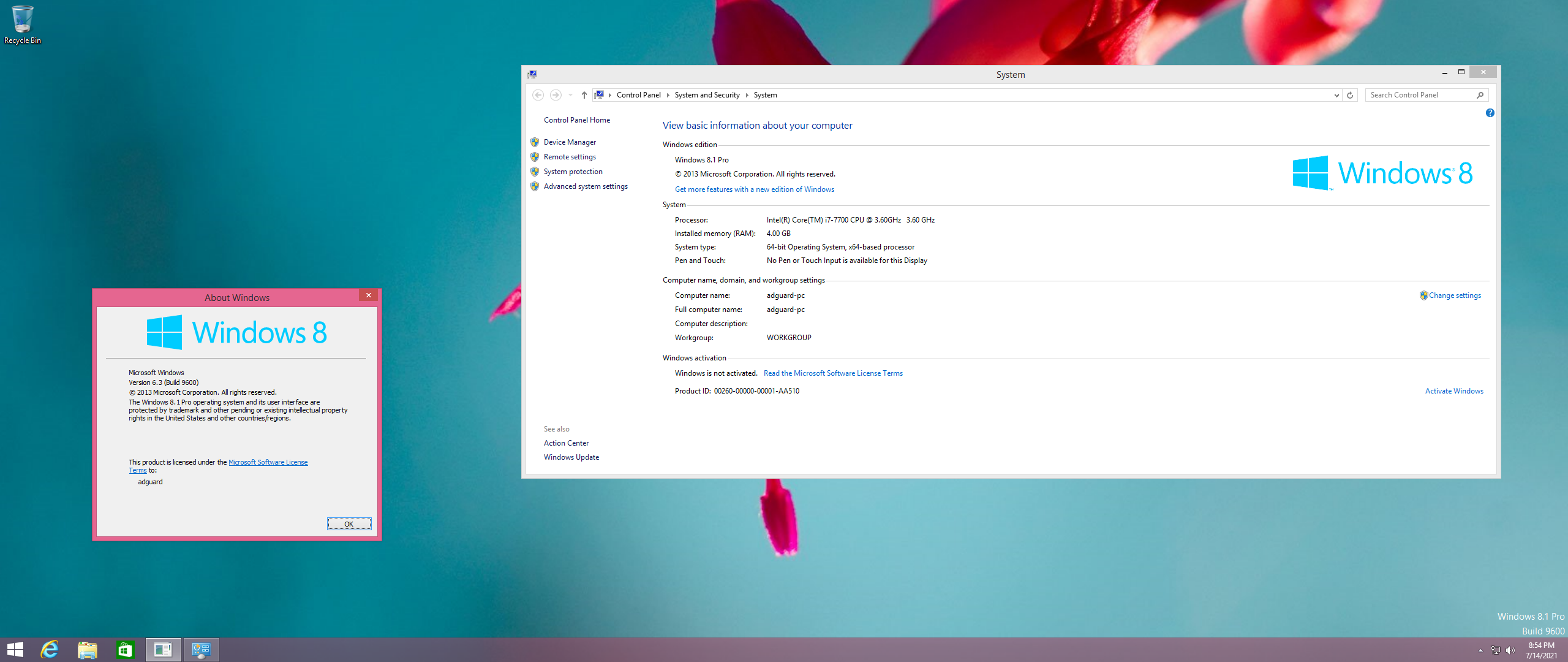Click the computer name adguard-pc value

[x=786, y=295]
